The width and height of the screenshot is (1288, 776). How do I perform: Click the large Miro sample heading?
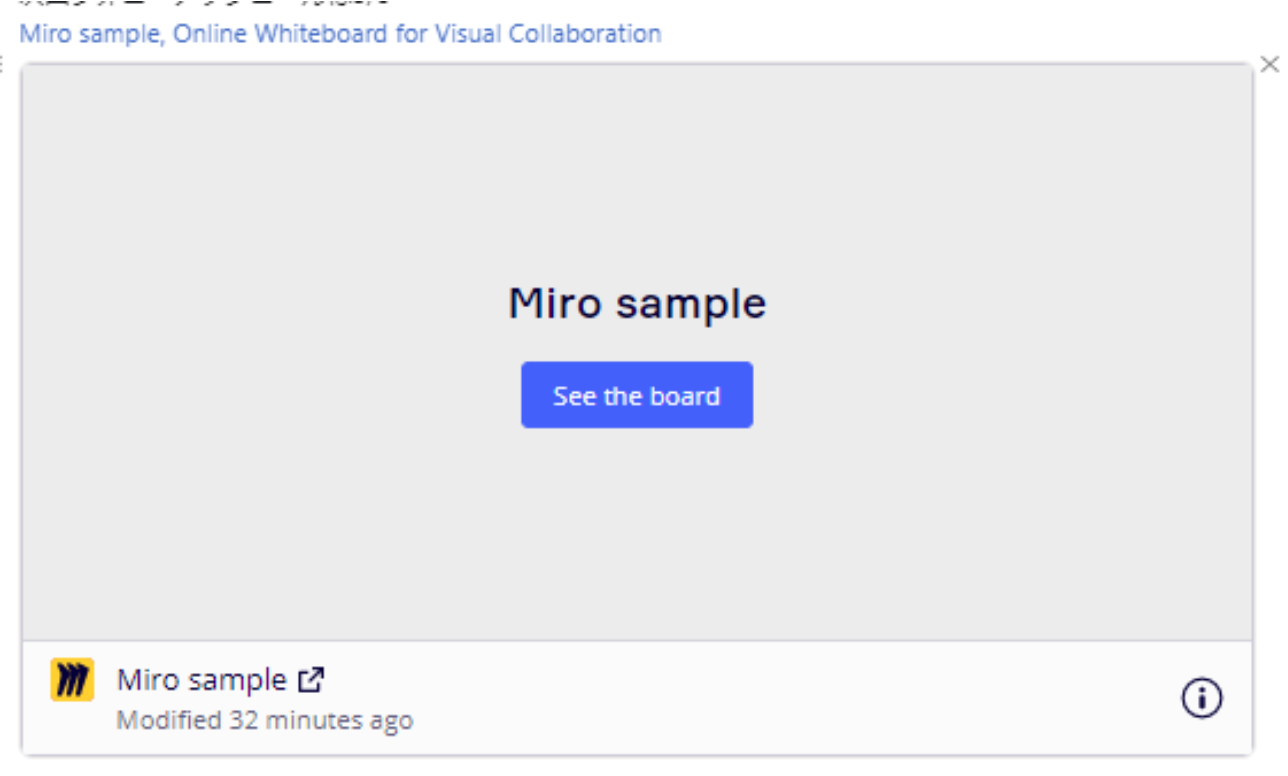[x=637, y=303]
